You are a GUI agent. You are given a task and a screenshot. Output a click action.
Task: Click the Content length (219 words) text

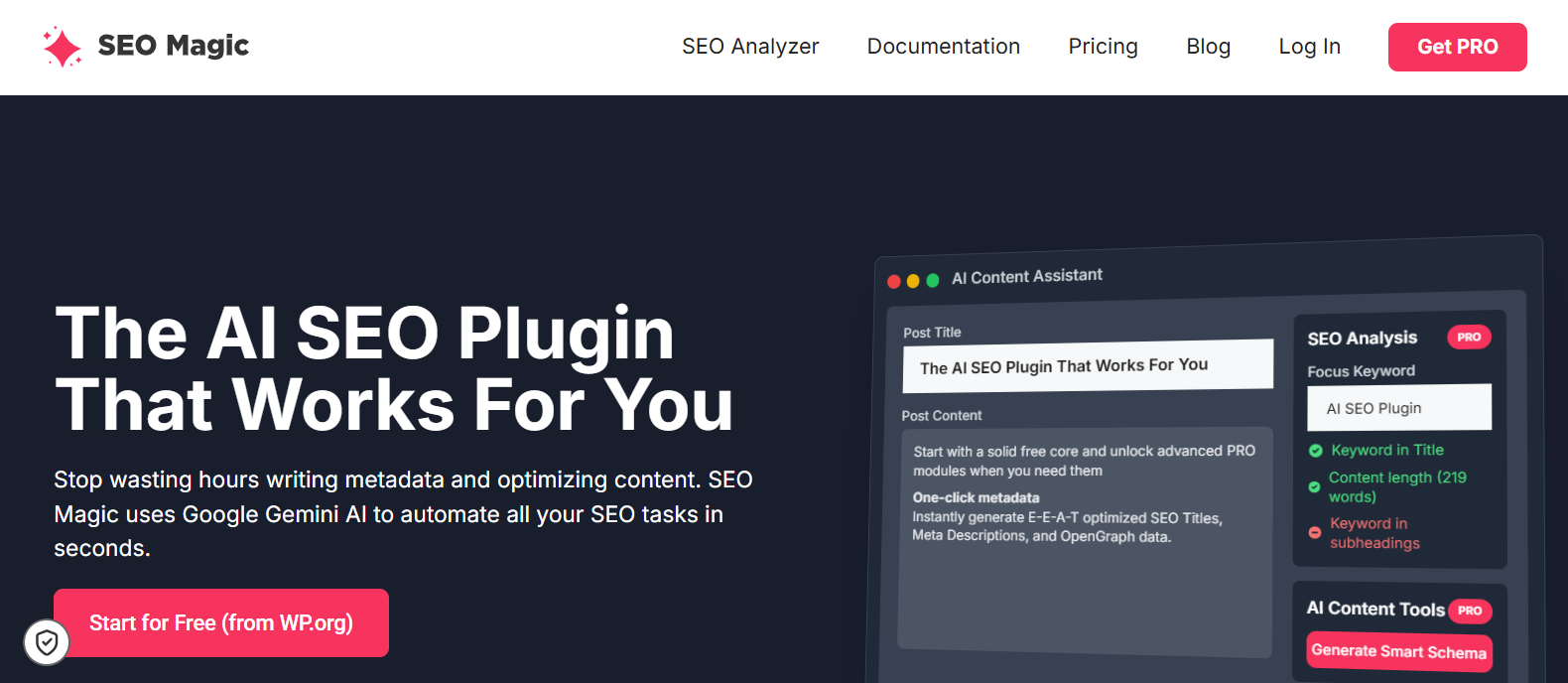point(1398,486)
